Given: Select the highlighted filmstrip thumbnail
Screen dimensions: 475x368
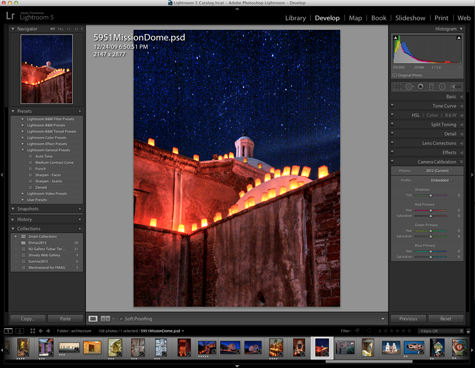Looking at the screenshot, I should click(322, 348).
